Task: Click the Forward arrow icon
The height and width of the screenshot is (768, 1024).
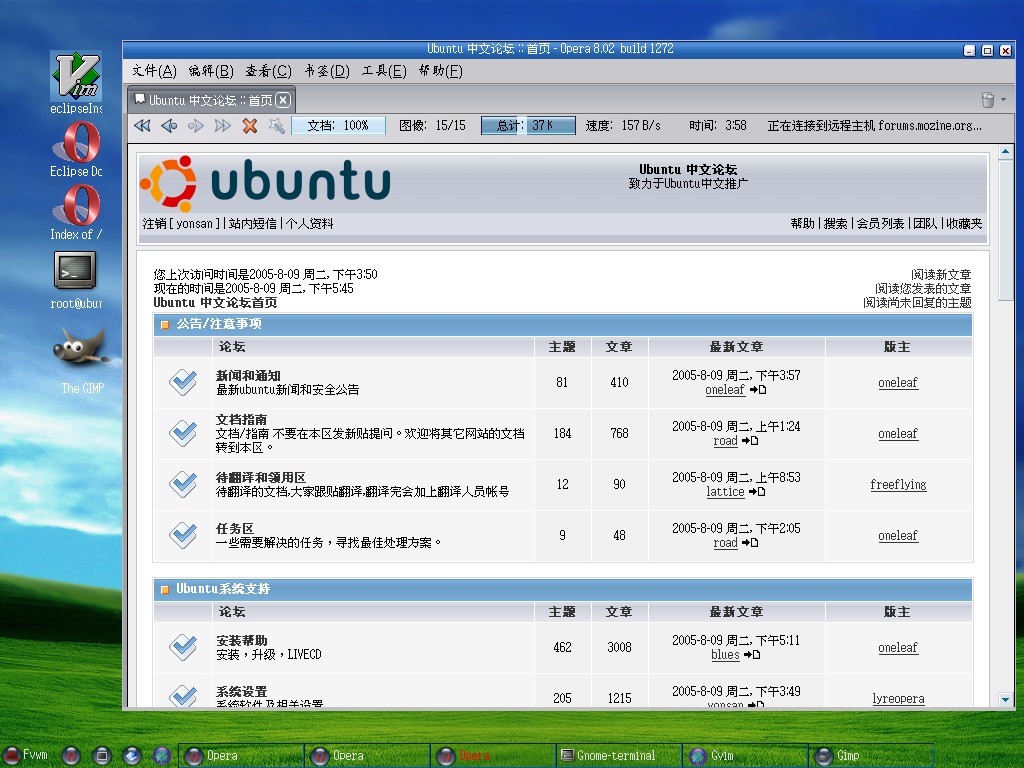Action: tap(196, 125)
